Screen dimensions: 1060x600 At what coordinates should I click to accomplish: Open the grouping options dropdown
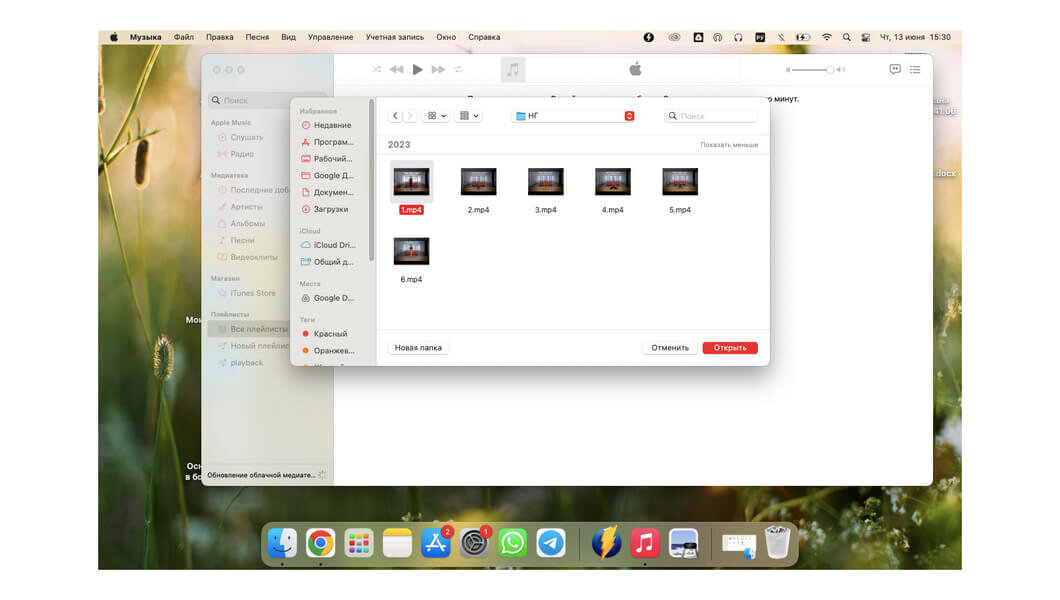(x=468, y=116)
